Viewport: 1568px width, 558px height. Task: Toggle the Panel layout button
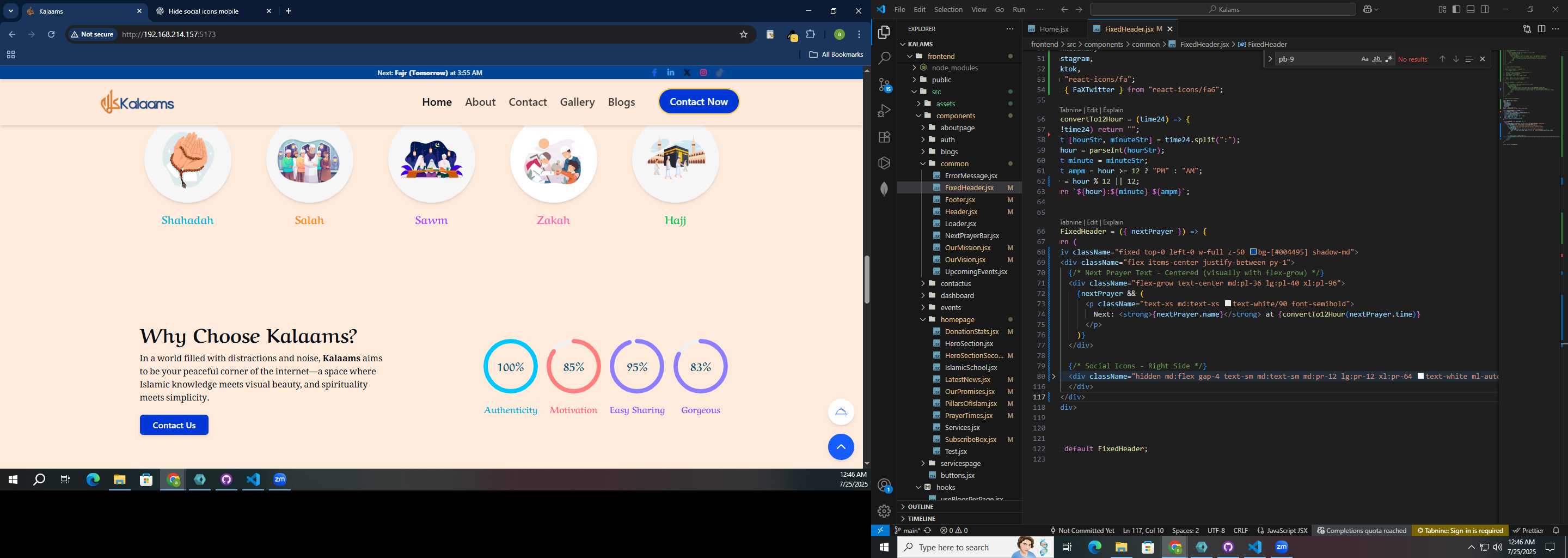pos(1471,9)
